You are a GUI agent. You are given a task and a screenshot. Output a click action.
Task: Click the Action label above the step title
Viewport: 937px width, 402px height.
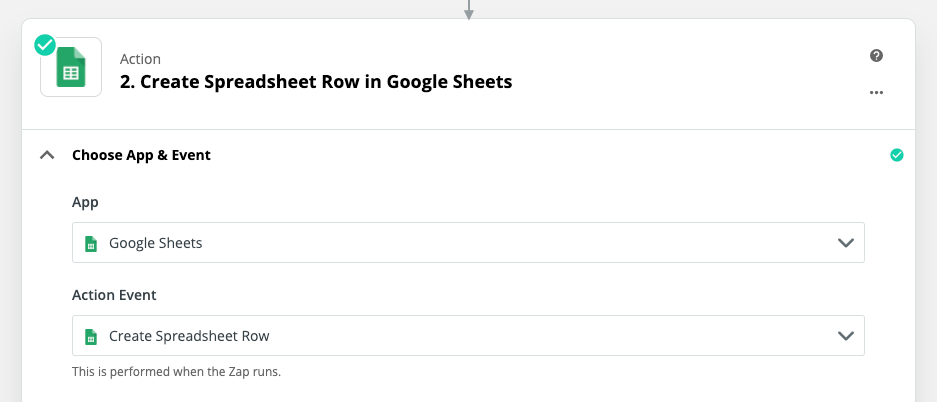[140, 59]
